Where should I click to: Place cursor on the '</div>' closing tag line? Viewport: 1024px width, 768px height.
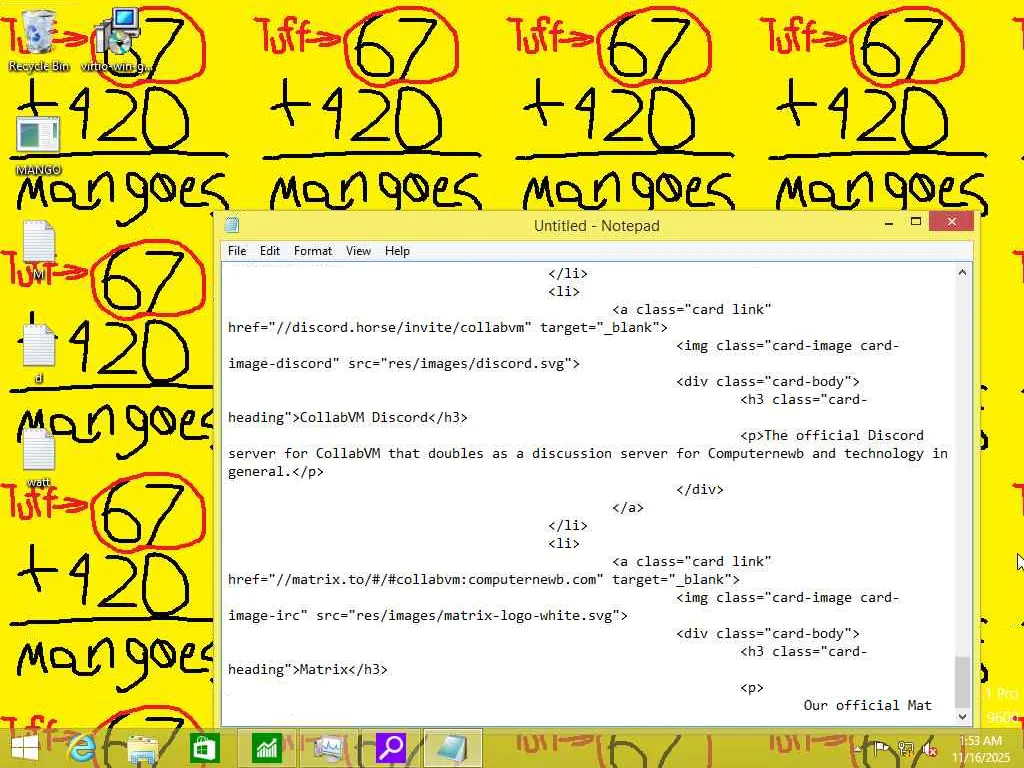tap(700, 489)
